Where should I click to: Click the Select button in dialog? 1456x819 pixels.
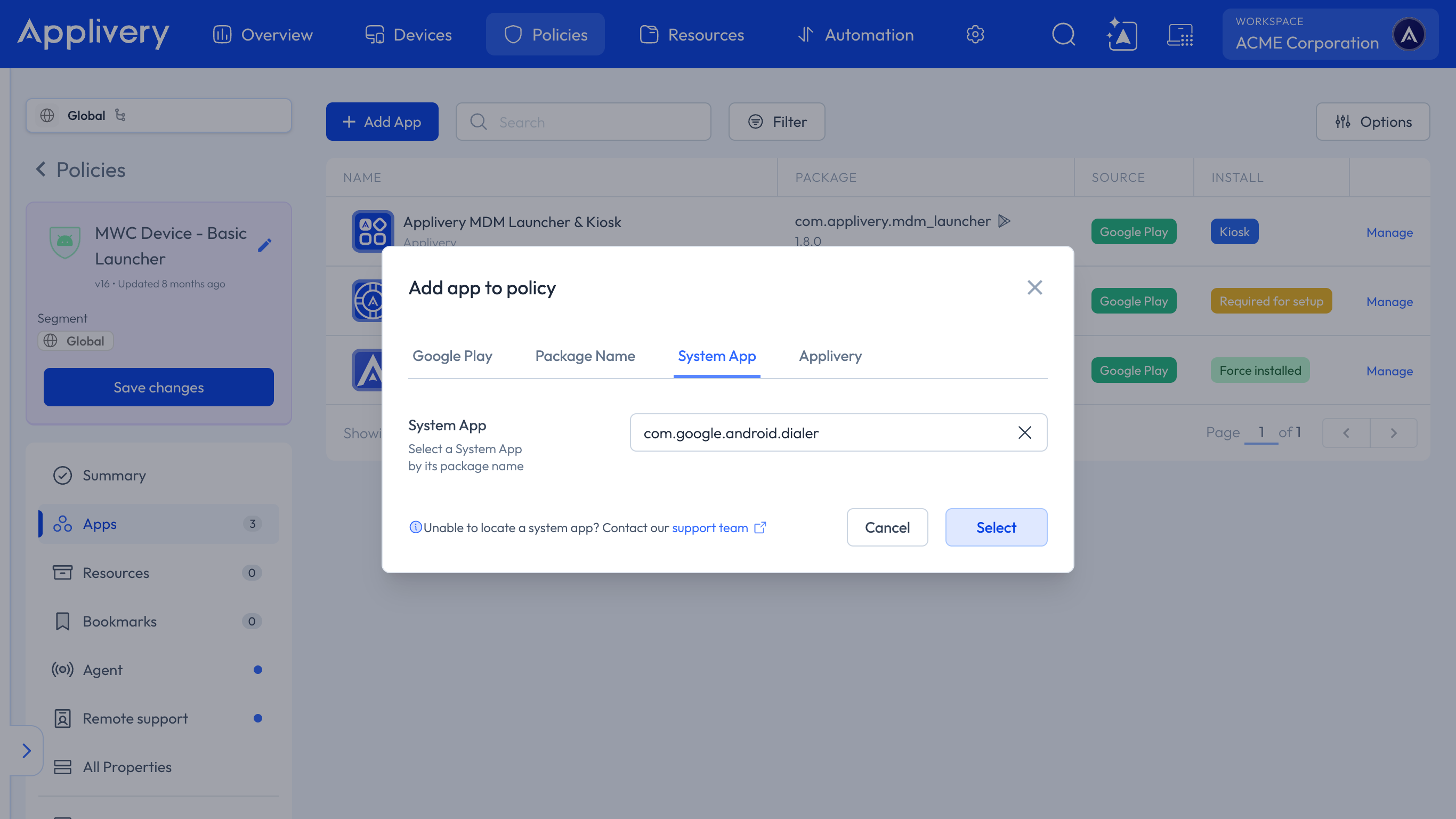[996, 527]
